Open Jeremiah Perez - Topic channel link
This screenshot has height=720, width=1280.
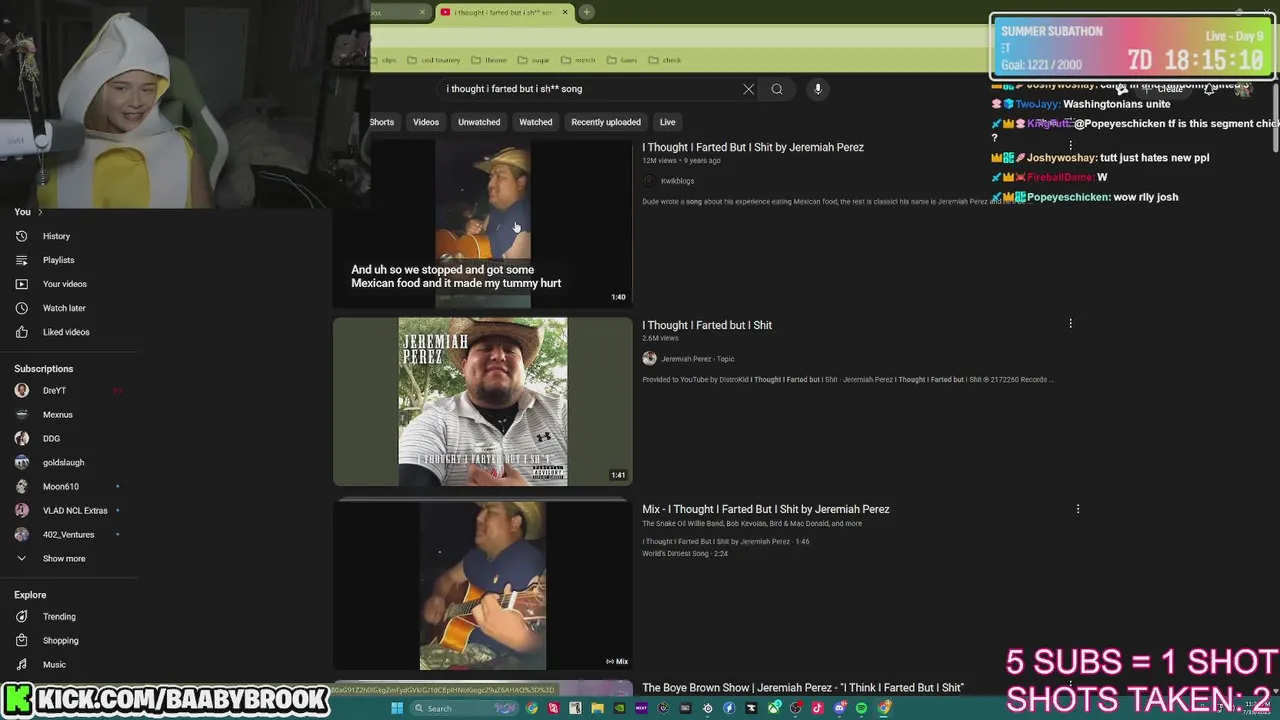[697, 359]
